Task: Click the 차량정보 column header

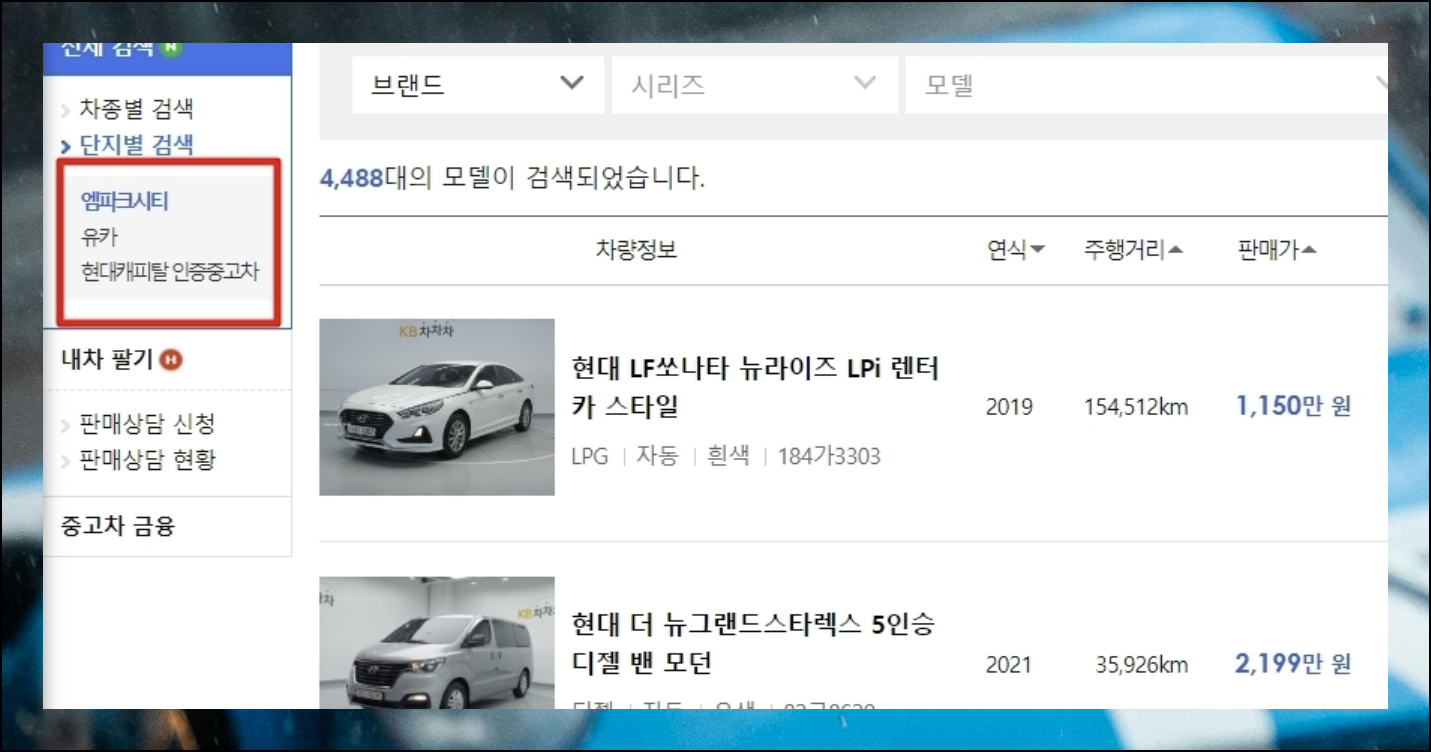Action: point(637,250)
